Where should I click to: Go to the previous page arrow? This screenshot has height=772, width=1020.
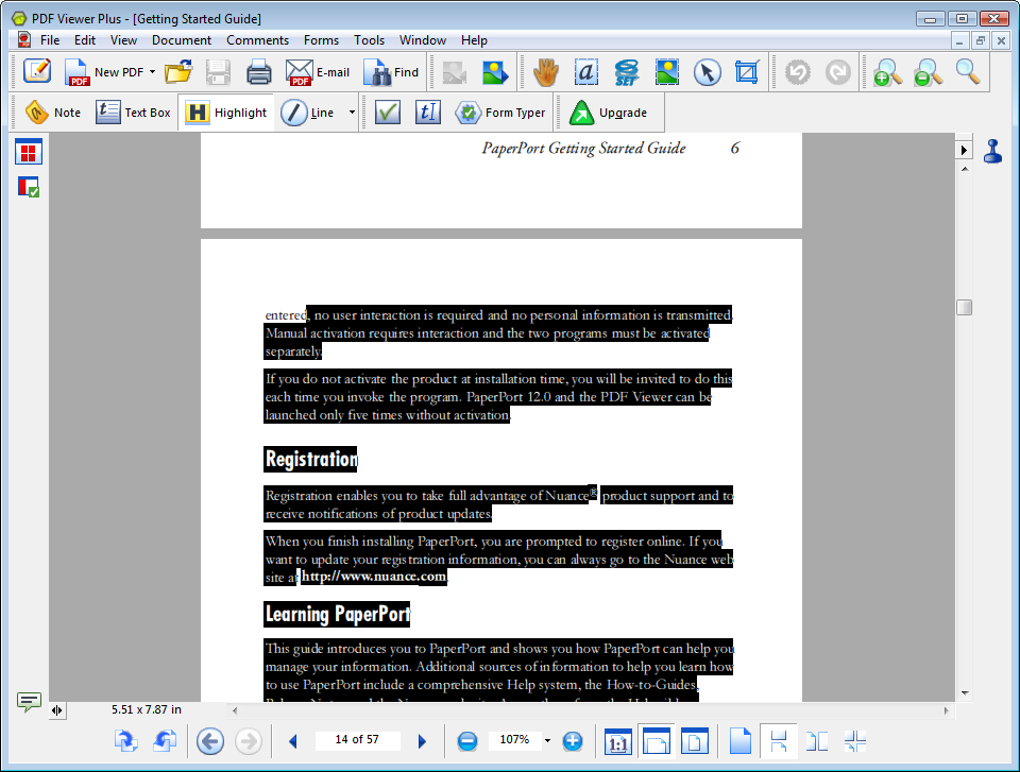point(293,741)
